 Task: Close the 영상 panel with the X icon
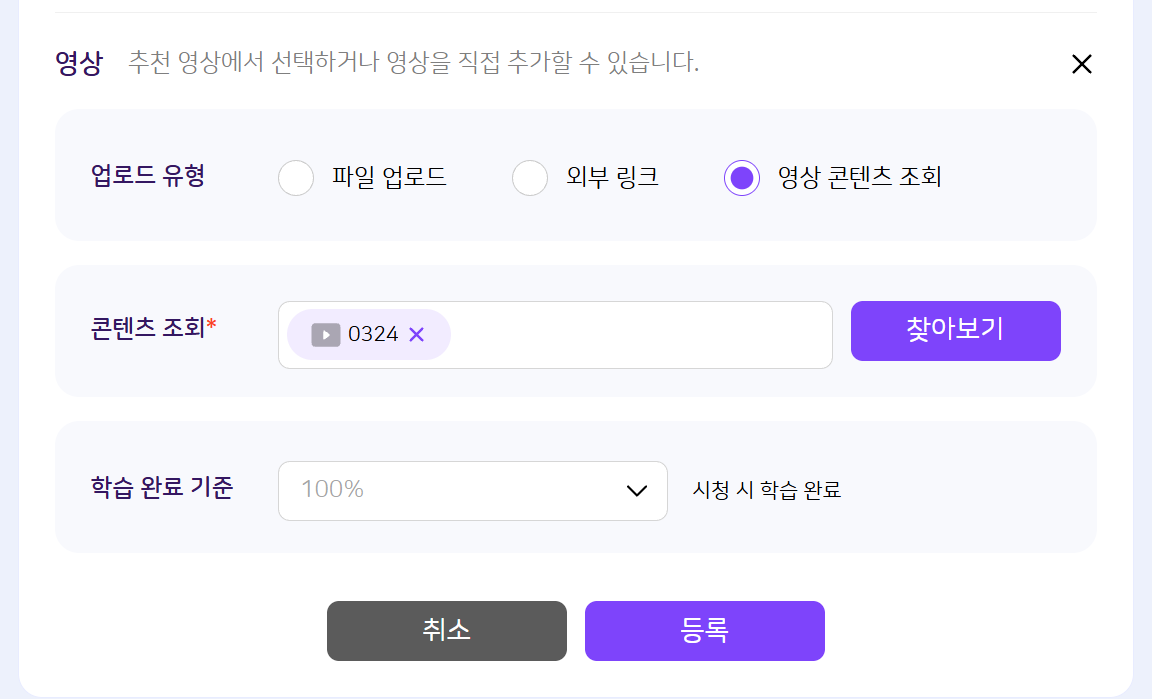pyautogui.click(x=1081, y=65)
